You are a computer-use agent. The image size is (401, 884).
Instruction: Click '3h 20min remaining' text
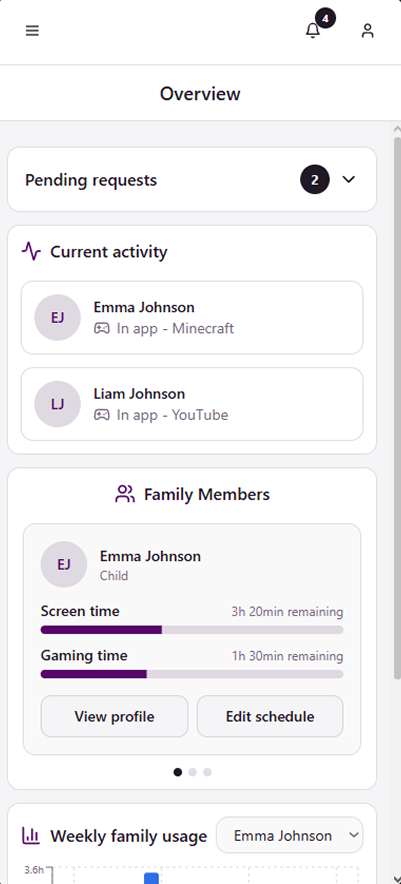tap(287, 612)
